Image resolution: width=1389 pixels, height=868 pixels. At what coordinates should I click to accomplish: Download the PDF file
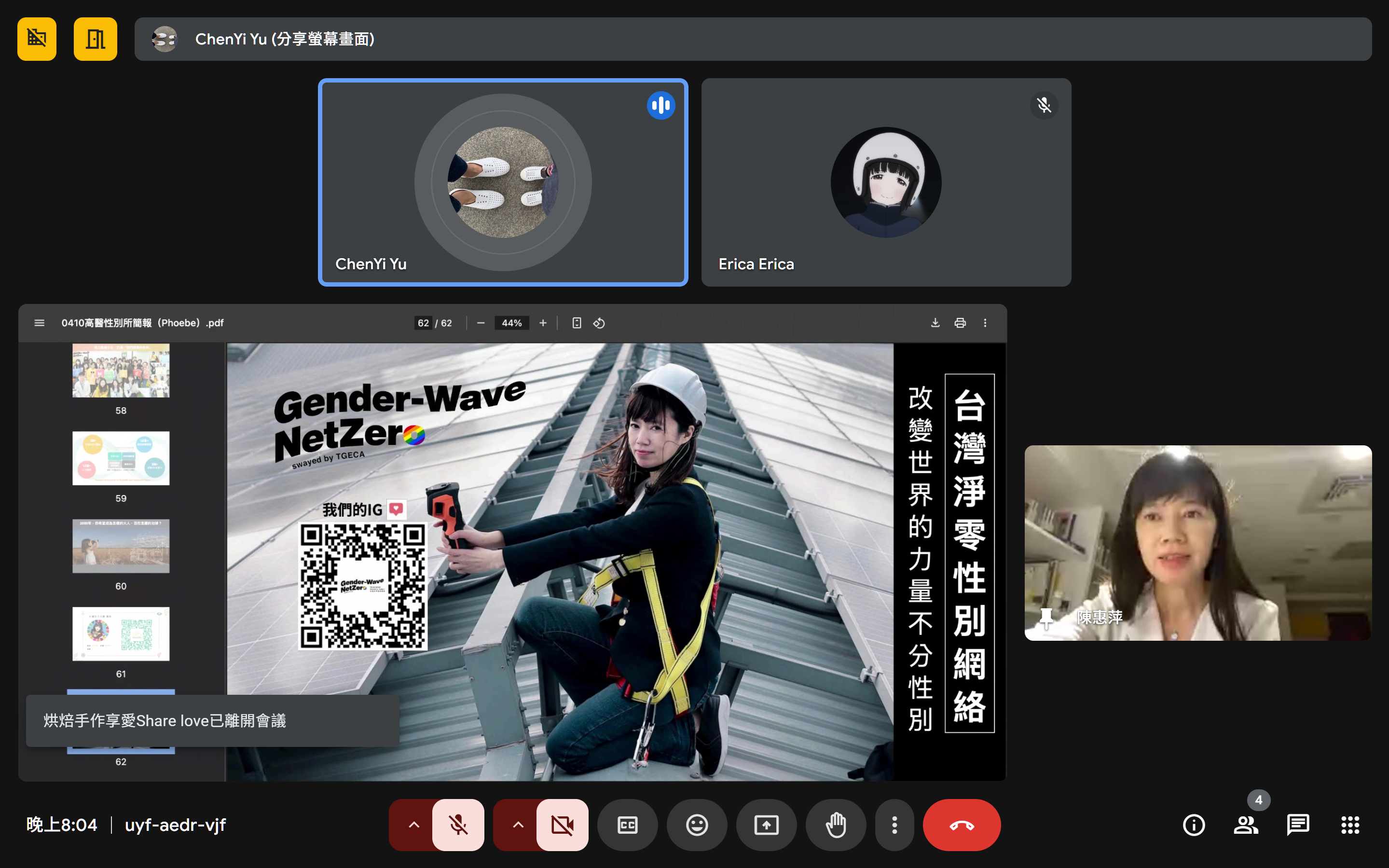click(935, 323)
